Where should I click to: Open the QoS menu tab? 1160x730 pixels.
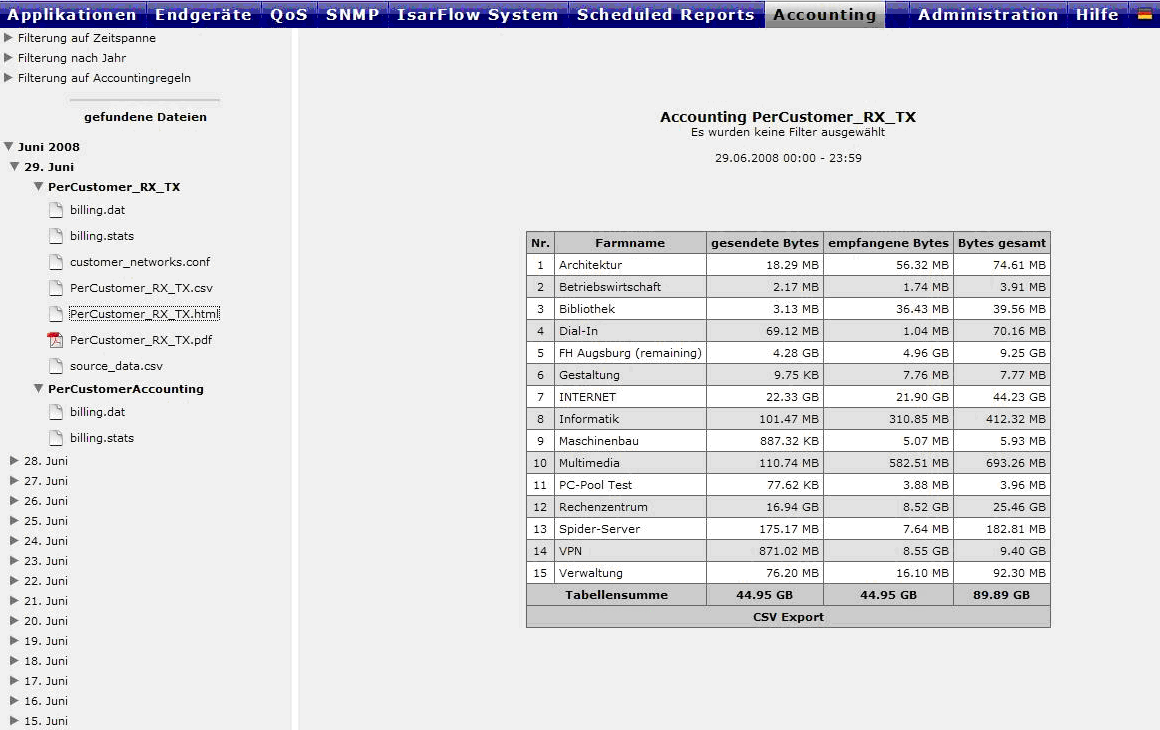[x=288, y=14]
